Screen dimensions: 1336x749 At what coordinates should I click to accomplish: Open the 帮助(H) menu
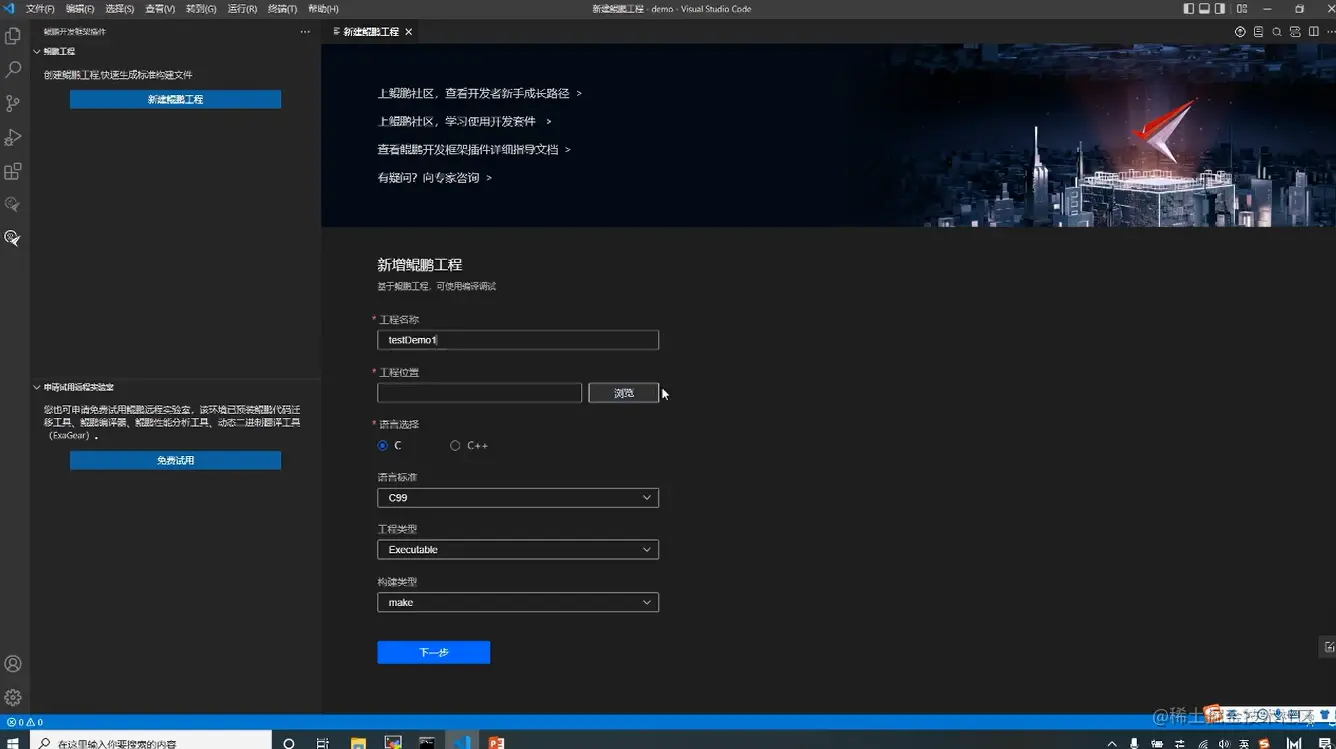pyautogui.click(x=323, y=9)
